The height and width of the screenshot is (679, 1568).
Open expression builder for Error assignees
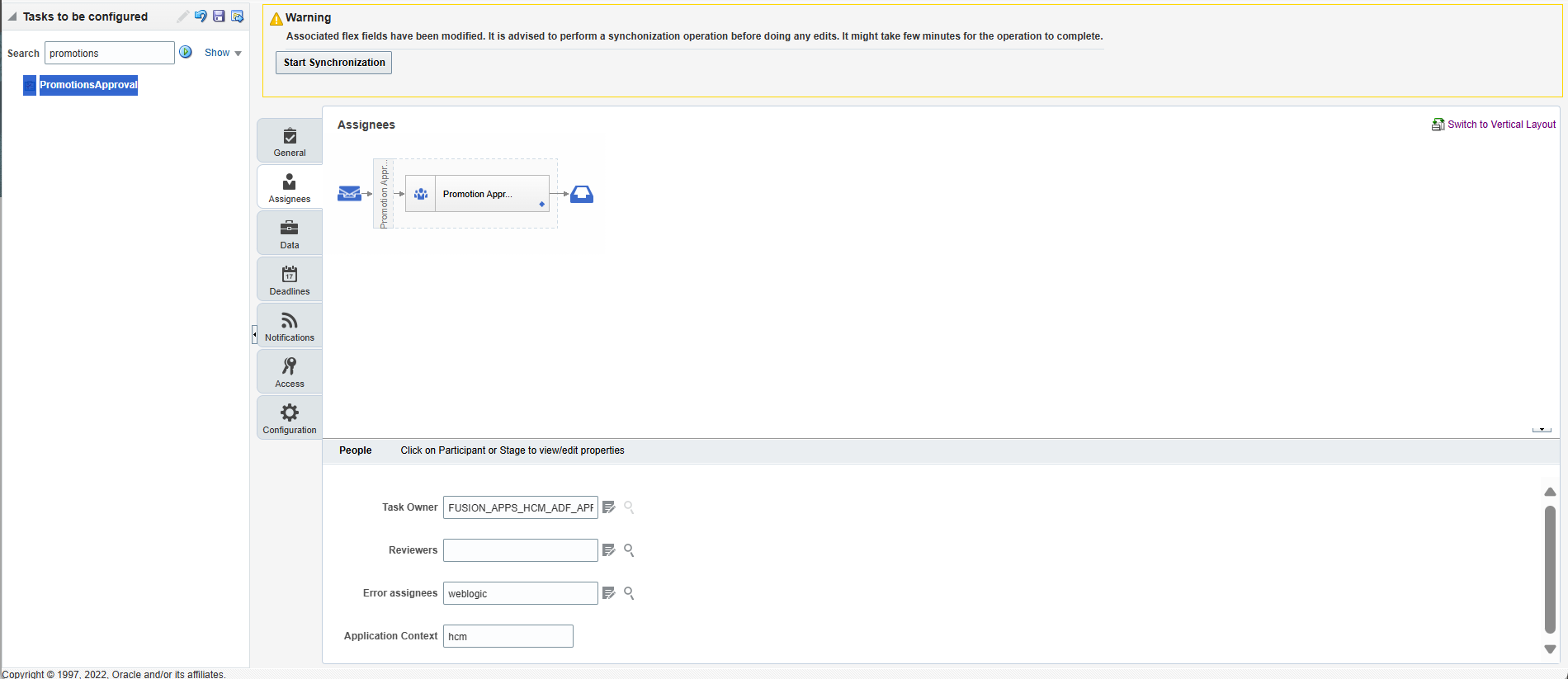(x=609, y=593)
